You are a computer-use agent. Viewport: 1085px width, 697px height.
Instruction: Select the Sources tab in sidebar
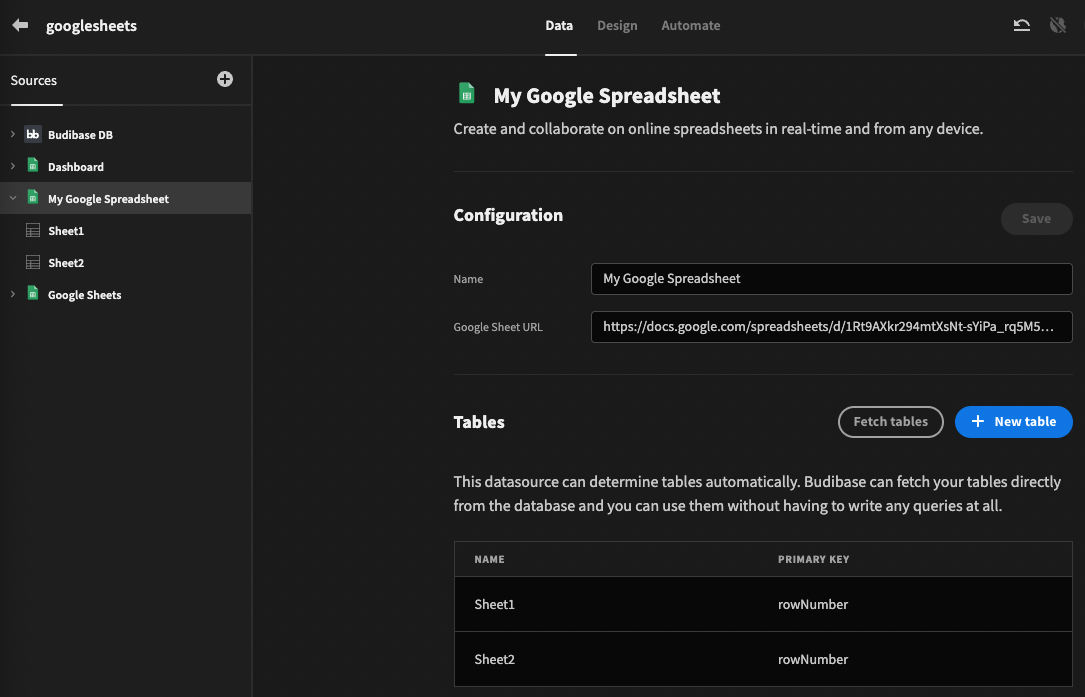point(34,80)
